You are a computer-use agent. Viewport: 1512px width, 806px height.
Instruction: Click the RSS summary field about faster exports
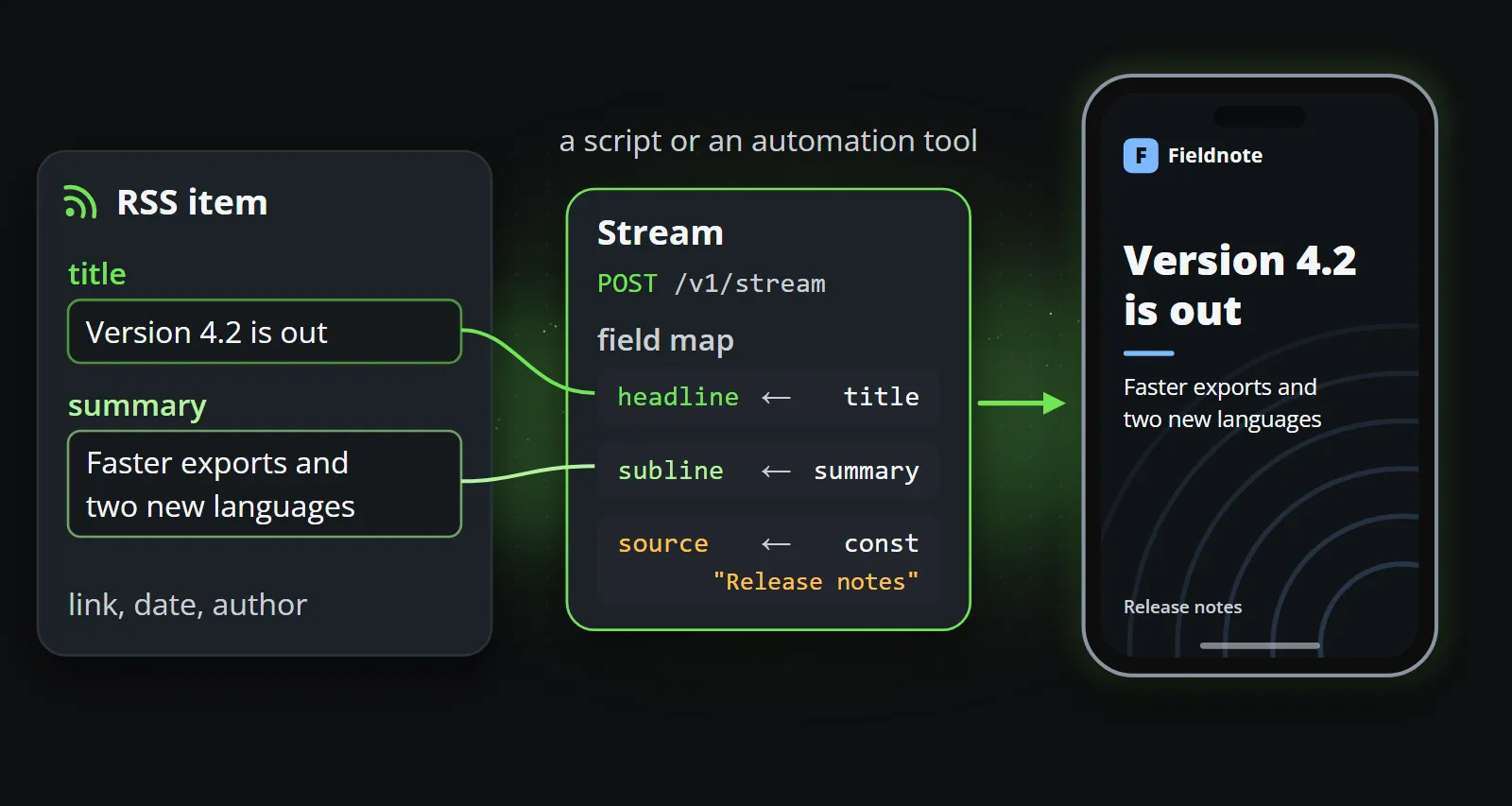(265, 484)
